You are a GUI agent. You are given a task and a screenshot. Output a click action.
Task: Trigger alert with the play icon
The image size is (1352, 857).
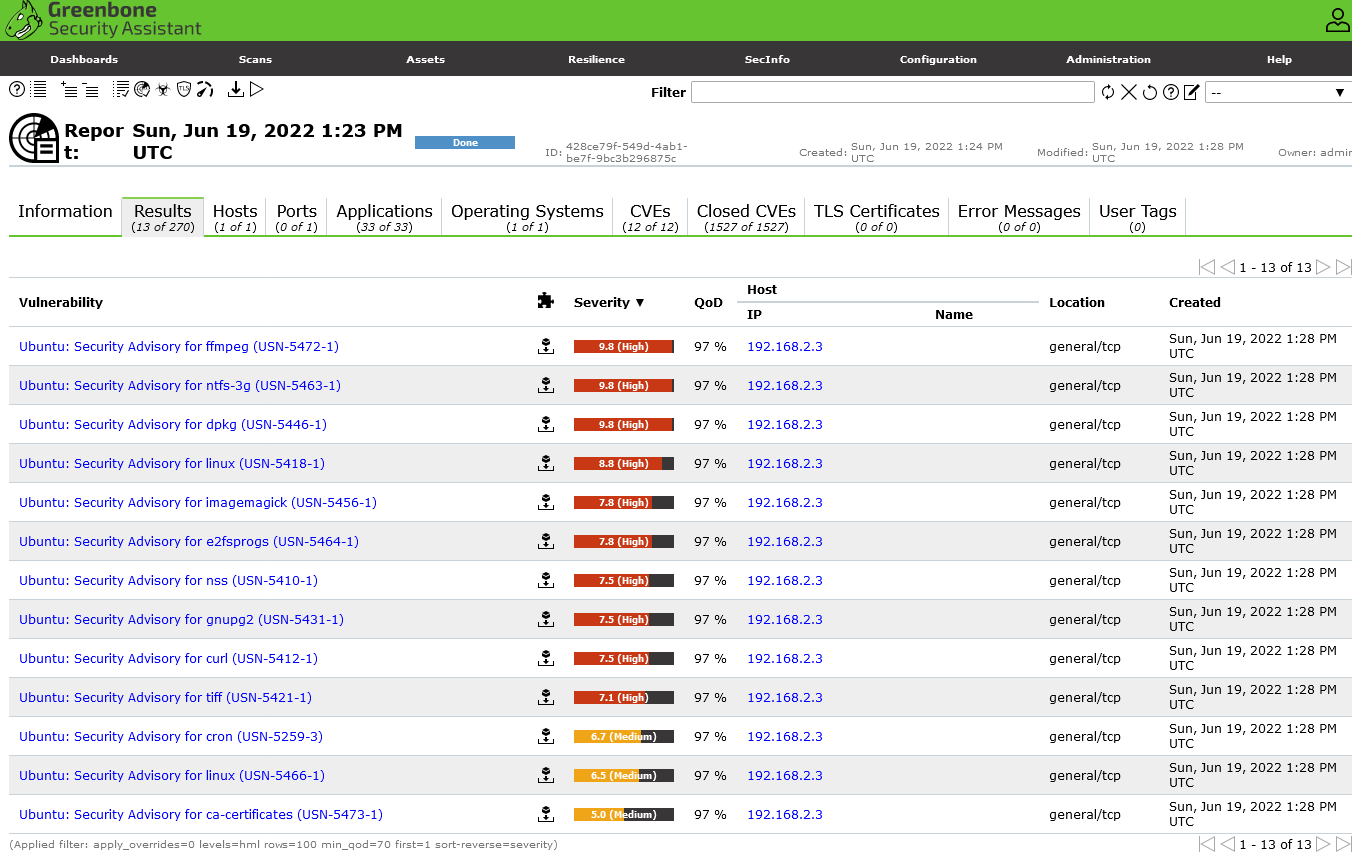pos(257,89)
